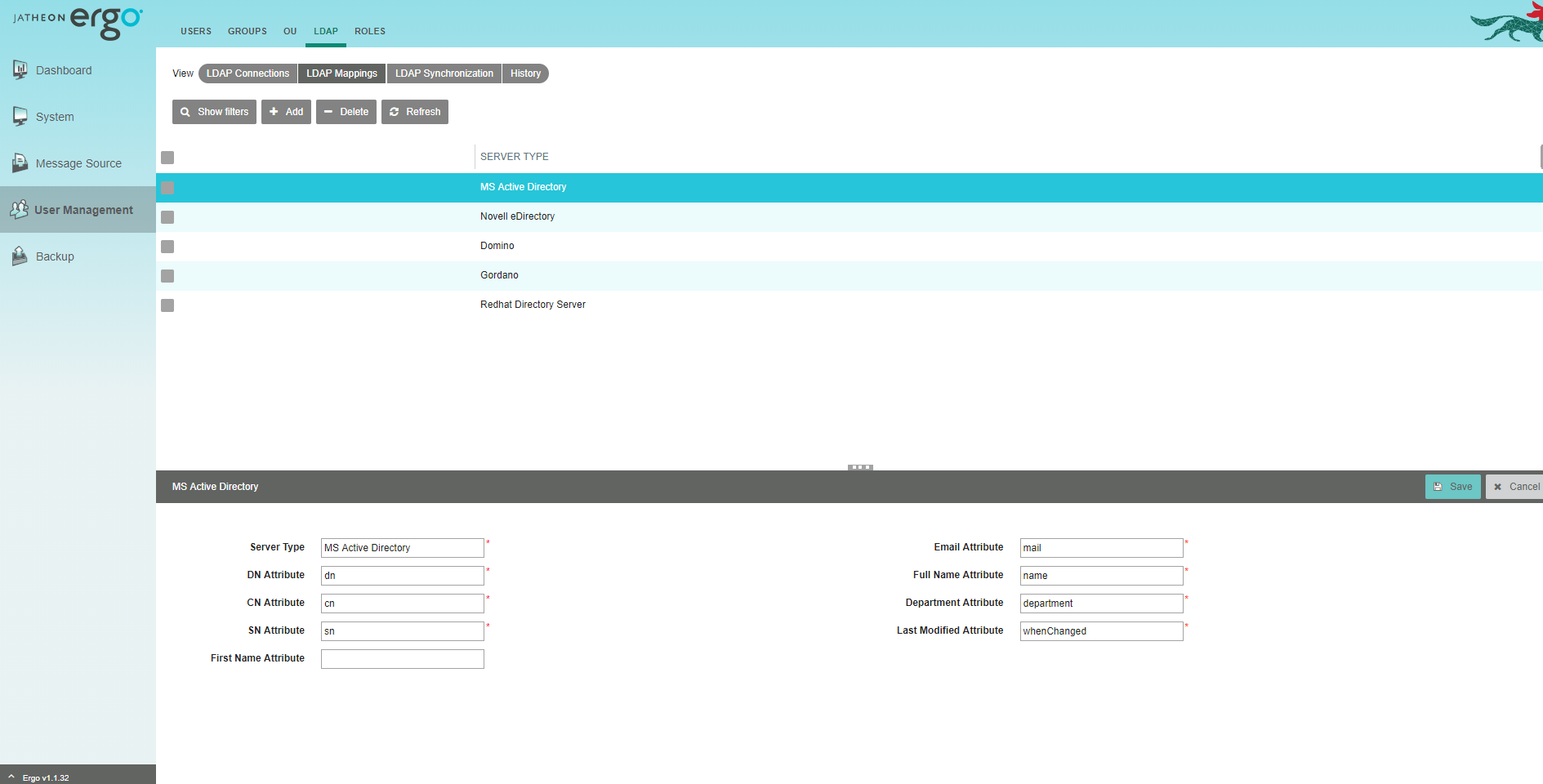The image size is (1543, 784).
Task: Focus the Last Modified Attribute field
Action: tap(1101, 631)
